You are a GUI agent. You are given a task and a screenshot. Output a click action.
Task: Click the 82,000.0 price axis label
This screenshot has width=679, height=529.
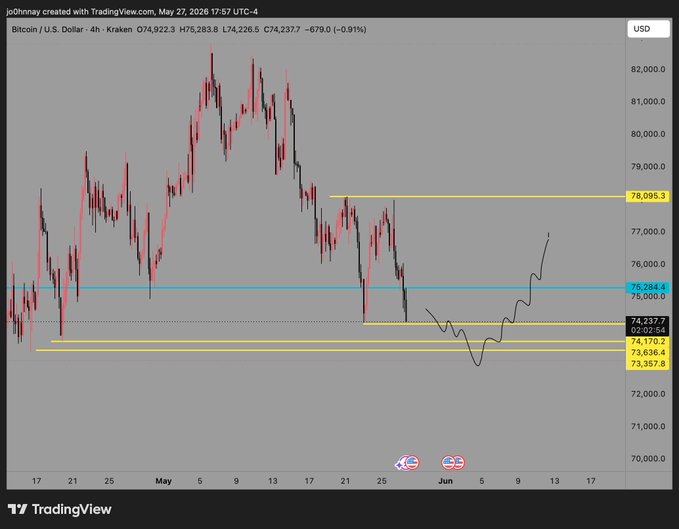(x=648, y=69)
